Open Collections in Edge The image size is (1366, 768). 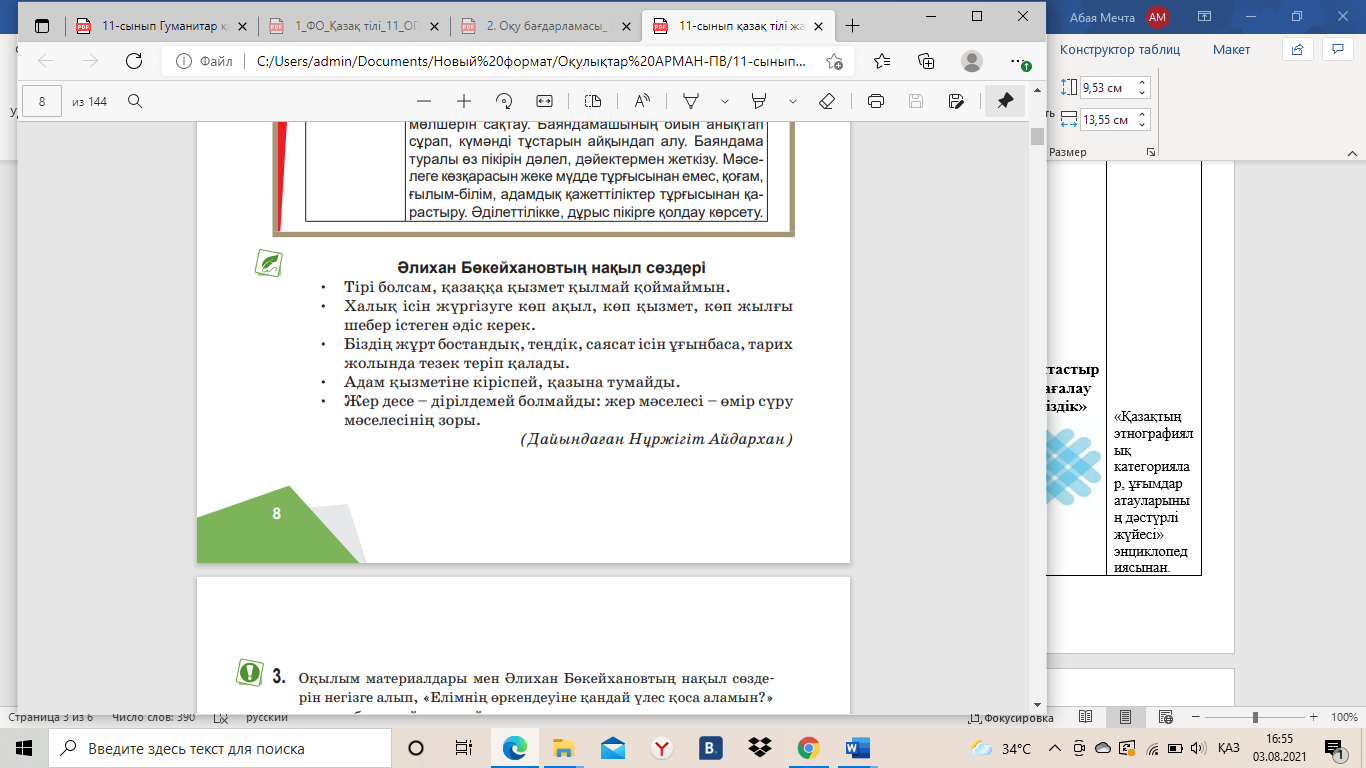coord(927,61)
